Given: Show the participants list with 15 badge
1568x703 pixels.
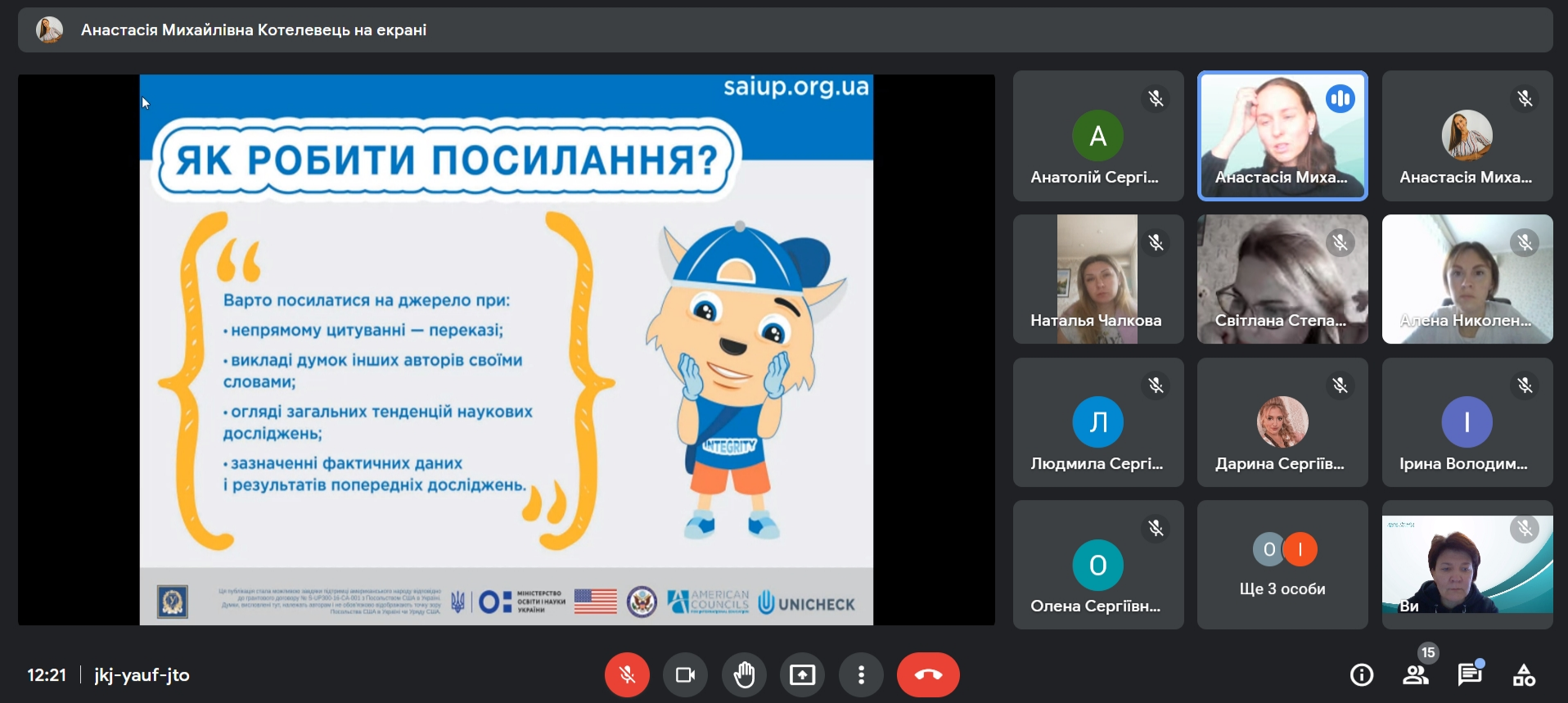Looking at the screenshot, I should click(1416, 675).
